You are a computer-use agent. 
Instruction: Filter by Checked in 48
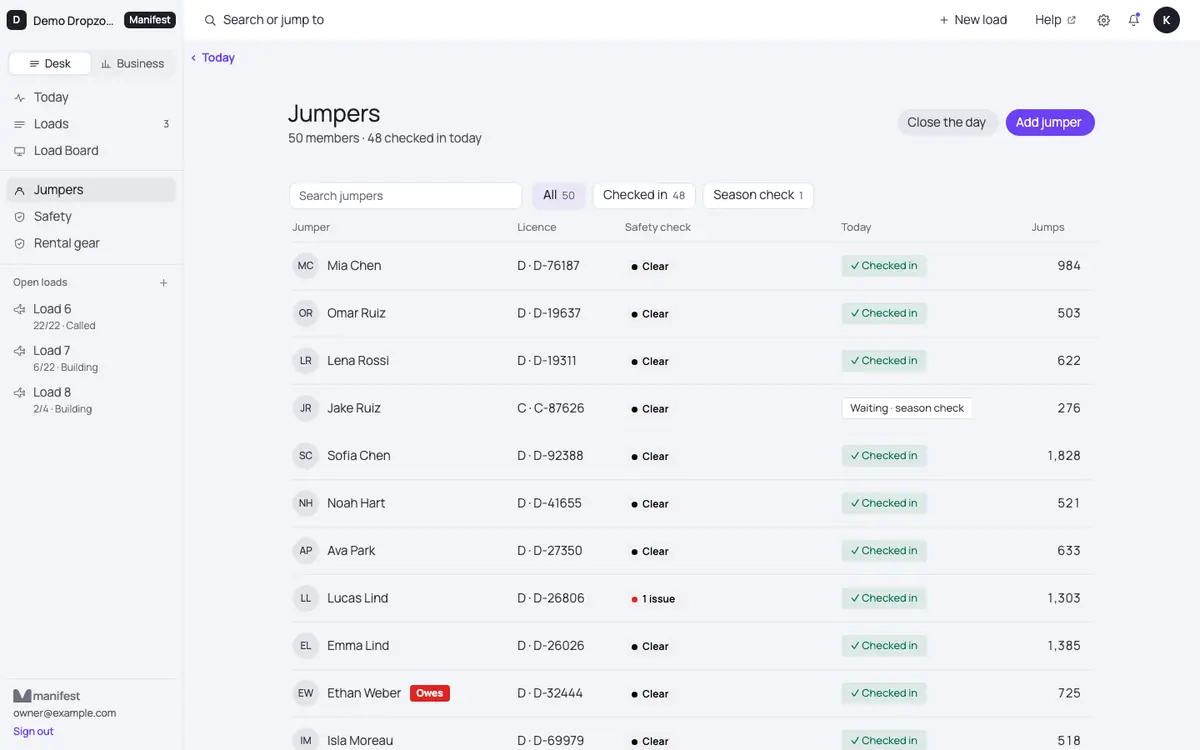click(x=644, y=195)
